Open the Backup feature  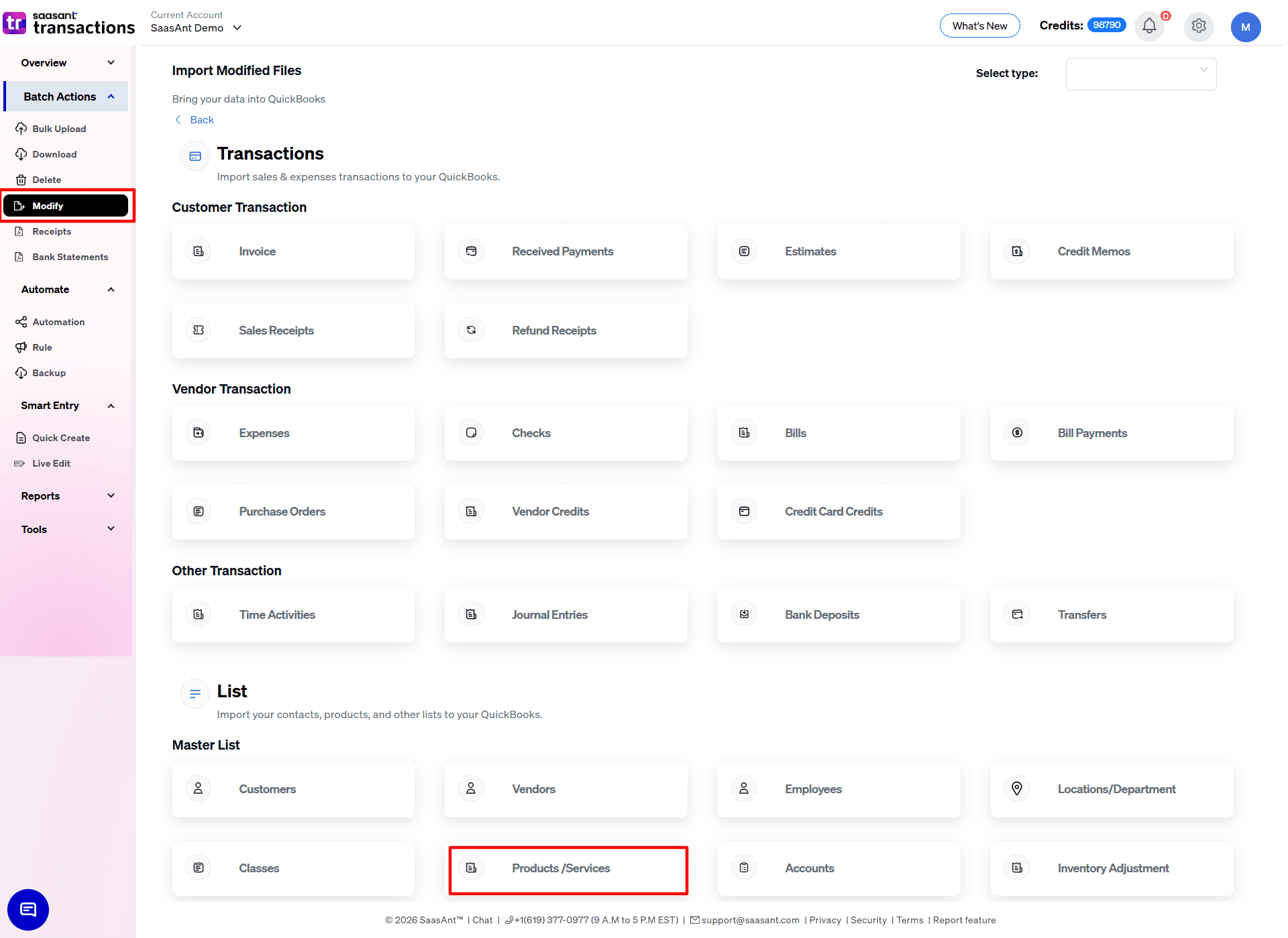click(x=49, y=372)
